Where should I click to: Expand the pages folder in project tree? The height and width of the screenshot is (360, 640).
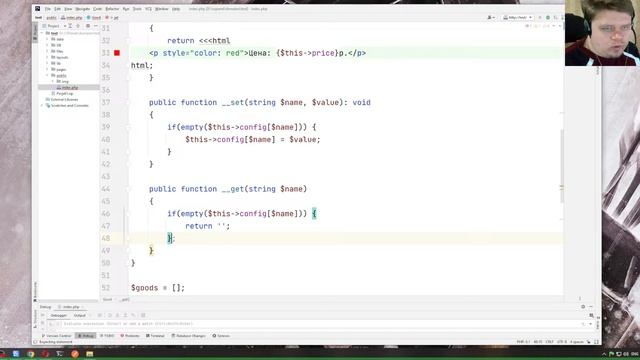pos(47,69)
